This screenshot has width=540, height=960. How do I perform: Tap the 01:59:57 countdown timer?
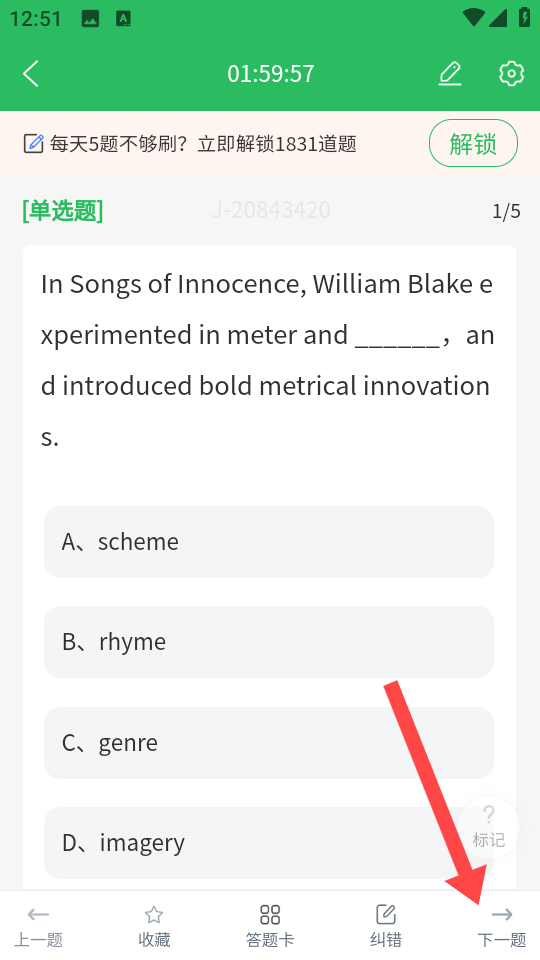(x=271, y=73)
